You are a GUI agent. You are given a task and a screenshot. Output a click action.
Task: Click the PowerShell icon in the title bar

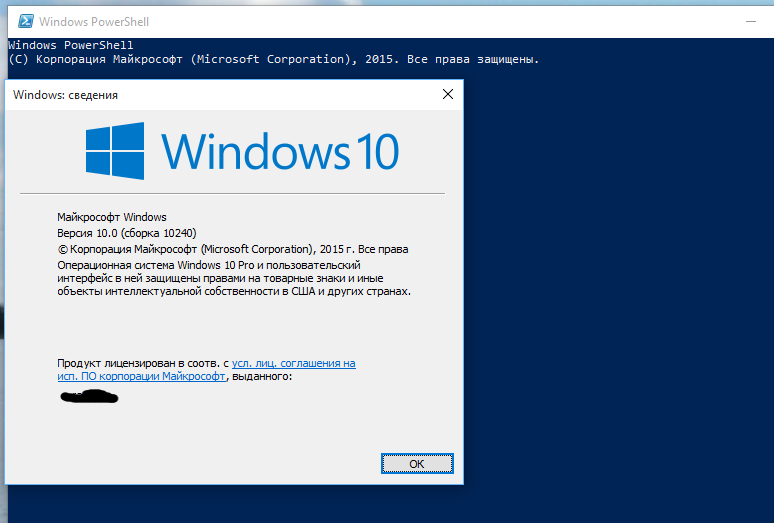point(26,21)
